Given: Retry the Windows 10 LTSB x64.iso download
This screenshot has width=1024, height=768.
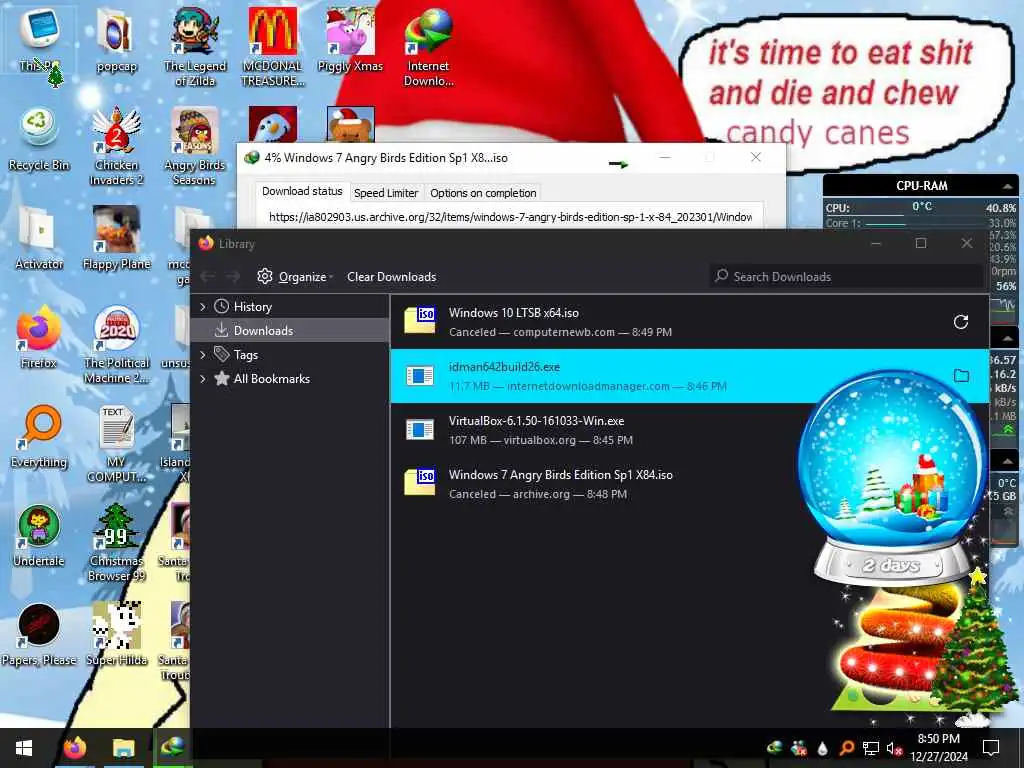Looking at the screenshot, I should 961,322.
